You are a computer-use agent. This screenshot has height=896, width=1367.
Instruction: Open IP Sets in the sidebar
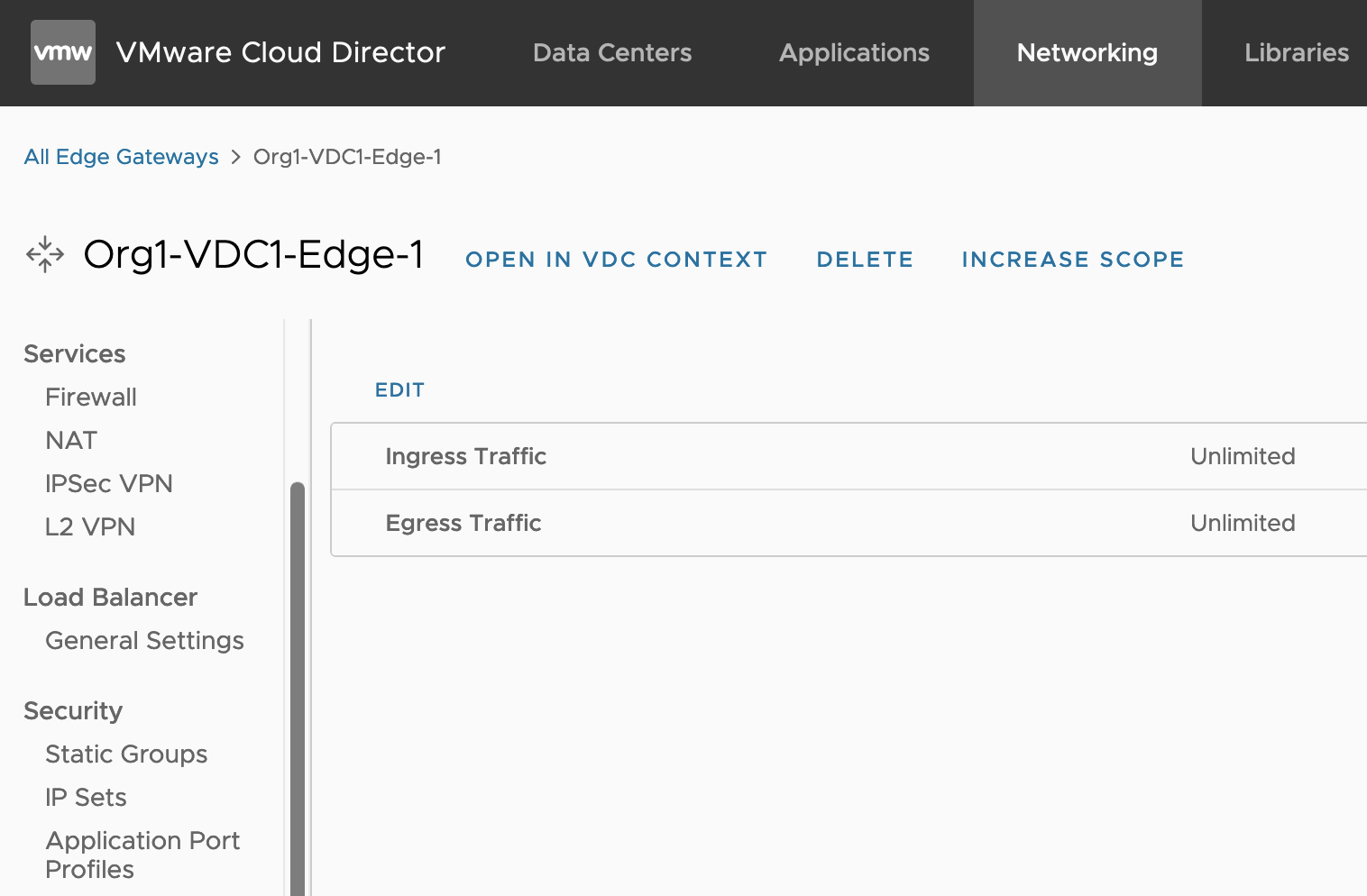tap(86, 798)
